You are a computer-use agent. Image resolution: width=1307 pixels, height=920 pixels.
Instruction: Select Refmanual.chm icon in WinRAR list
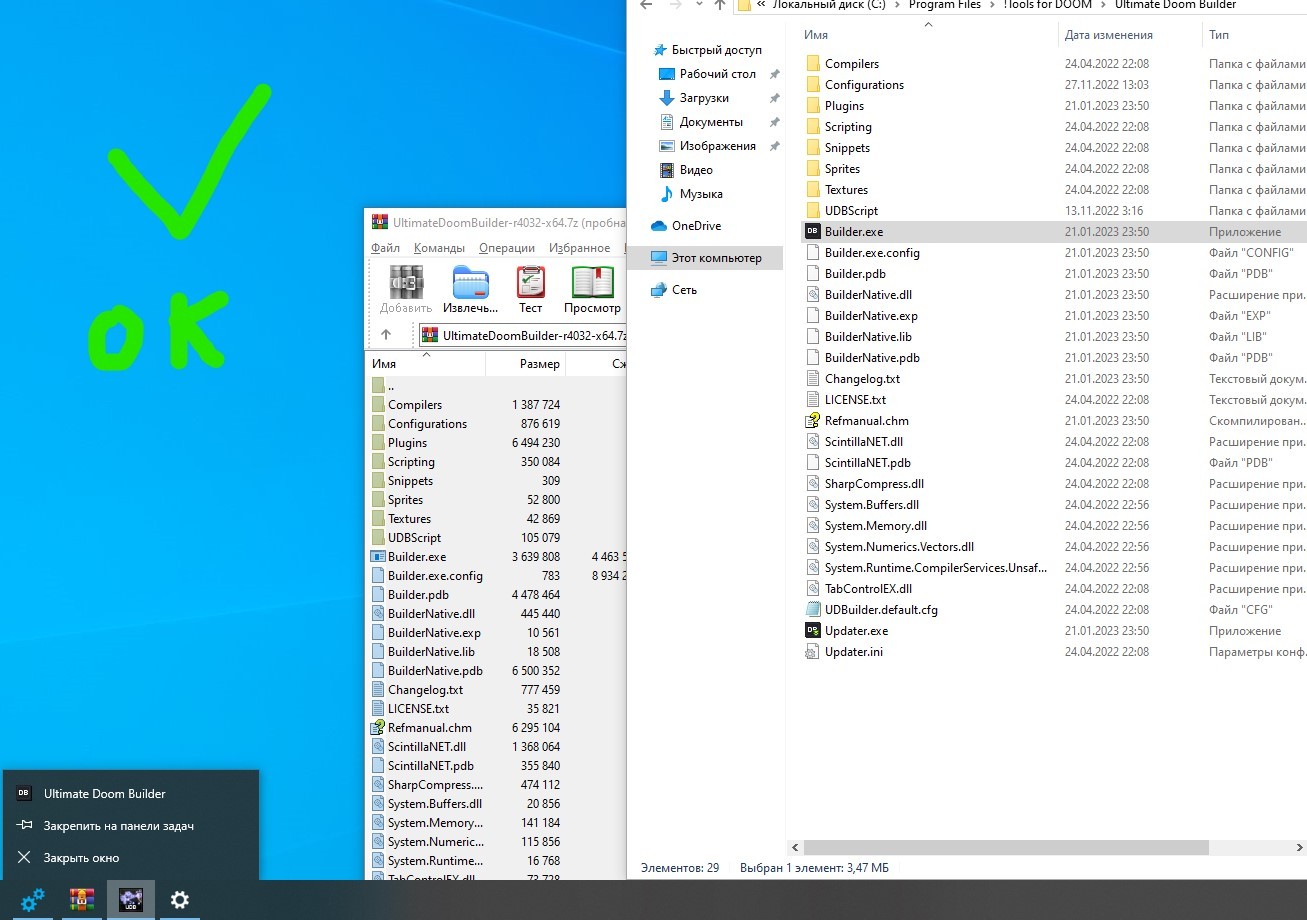[378, 727]
